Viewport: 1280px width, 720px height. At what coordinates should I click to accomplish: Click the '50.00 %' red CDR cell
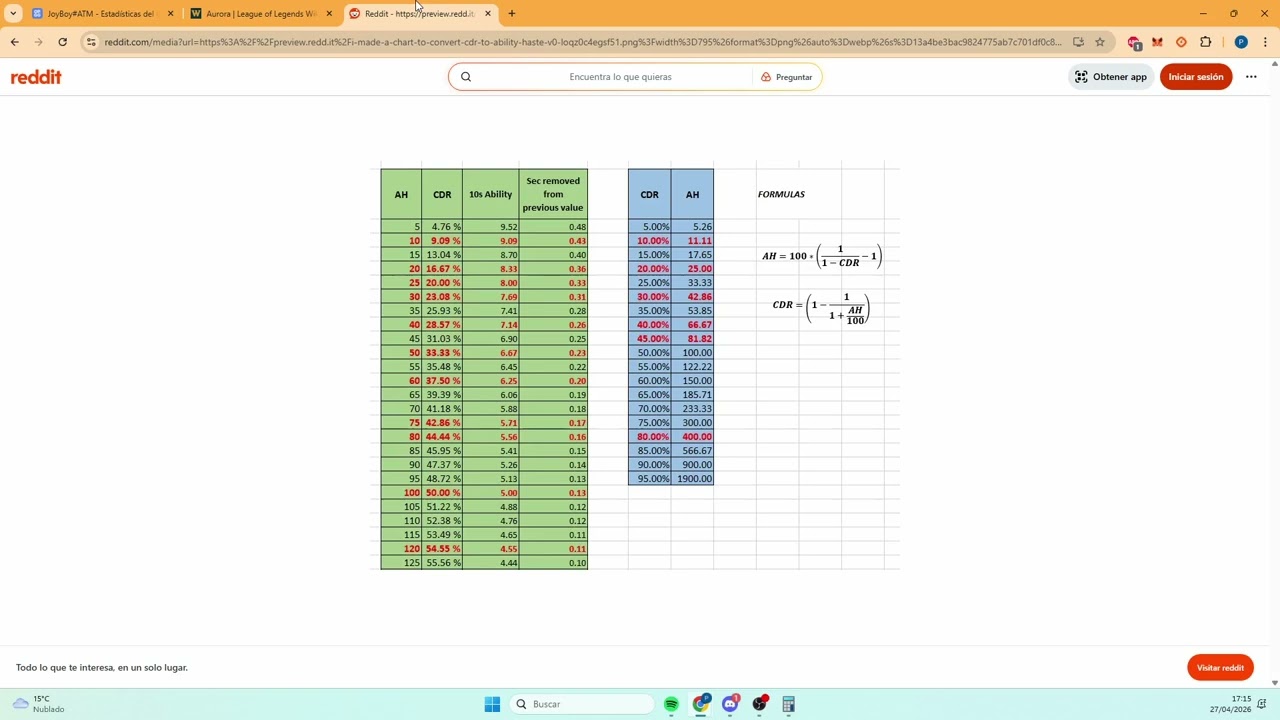click(442, 493)
